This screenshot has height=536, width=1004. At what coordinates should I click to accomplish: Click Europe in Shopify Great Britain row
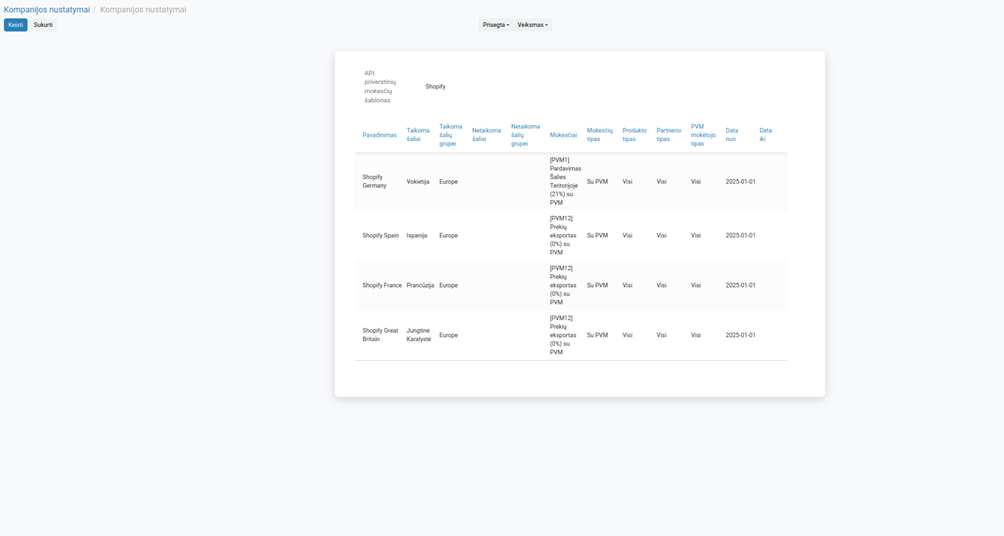point(448,335)
